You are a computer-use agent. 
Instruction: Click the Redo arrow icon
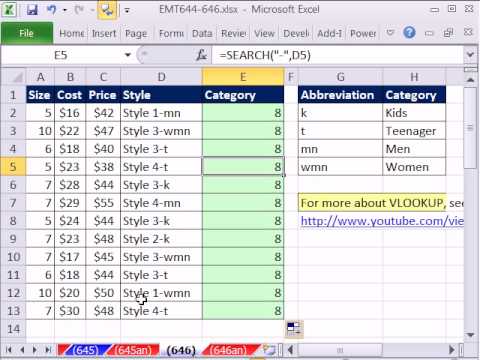tap(79, 10)
